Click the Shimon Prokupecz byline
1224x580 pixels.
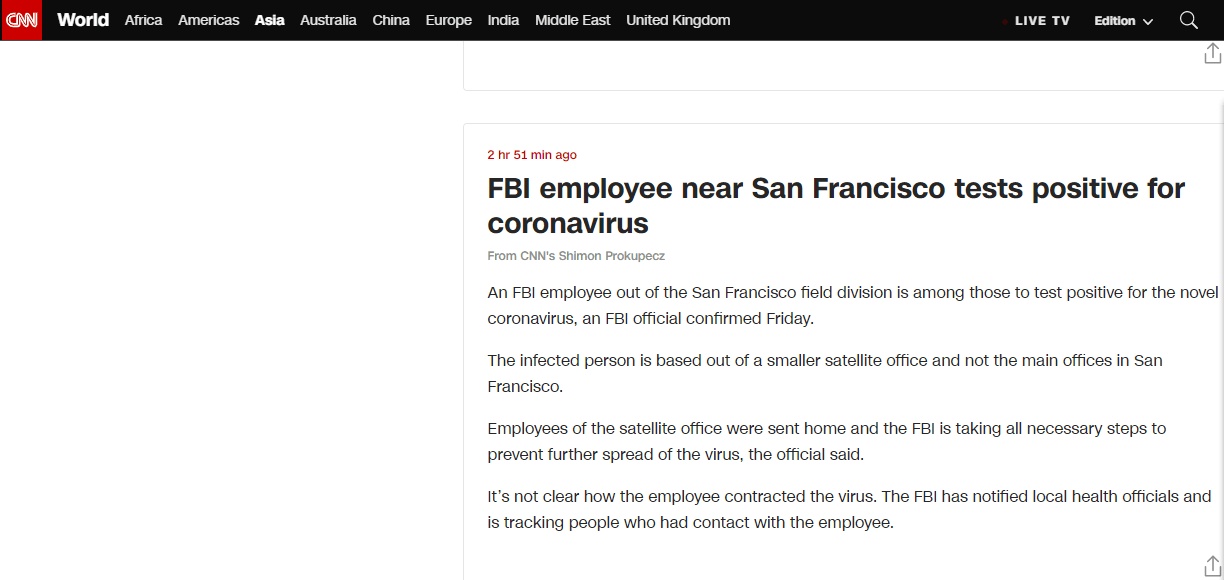(x=576, y=256)
